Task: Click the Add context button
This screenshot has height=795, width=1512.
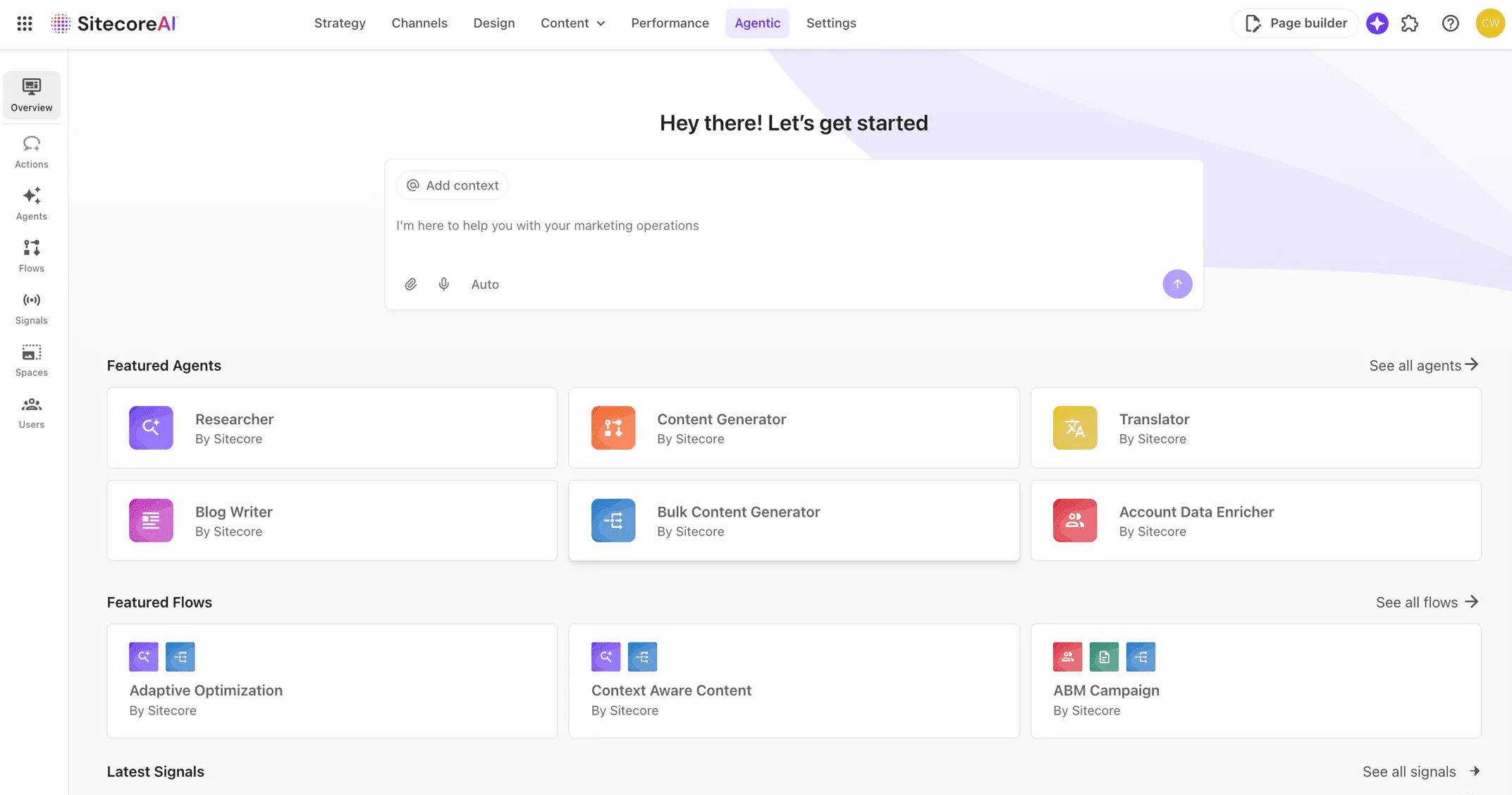Action: click(x=452, y=185)
